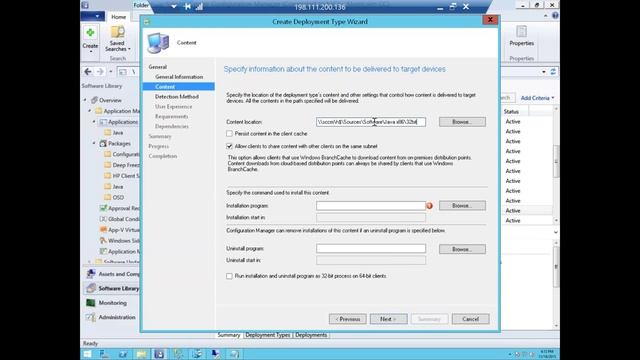Open File Explorer from the taskbar
The width and height of the screenshot is (640, 360).
141,354
